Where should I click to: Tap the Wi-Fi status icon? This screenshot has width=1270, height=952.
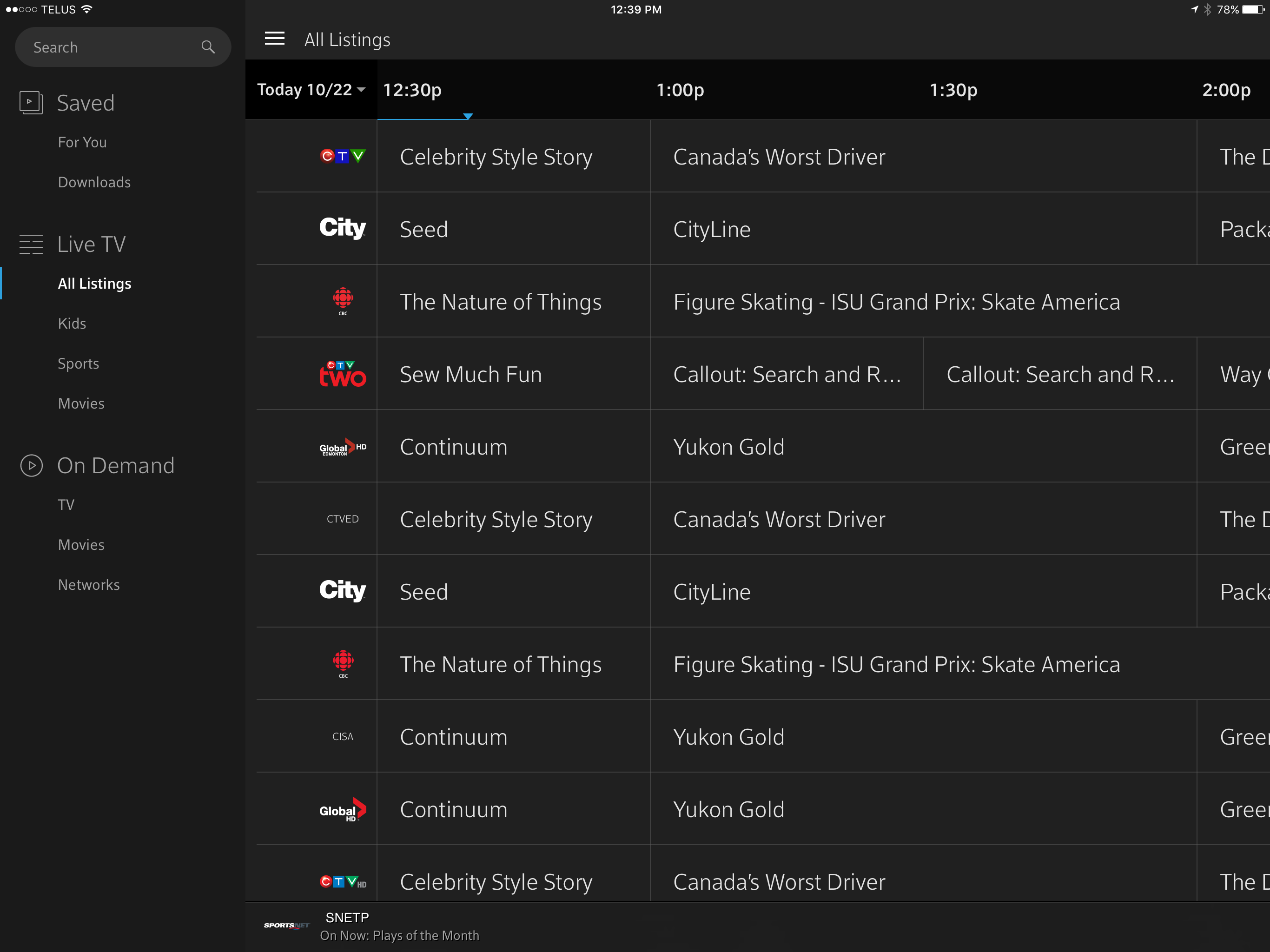coord(86,9)
